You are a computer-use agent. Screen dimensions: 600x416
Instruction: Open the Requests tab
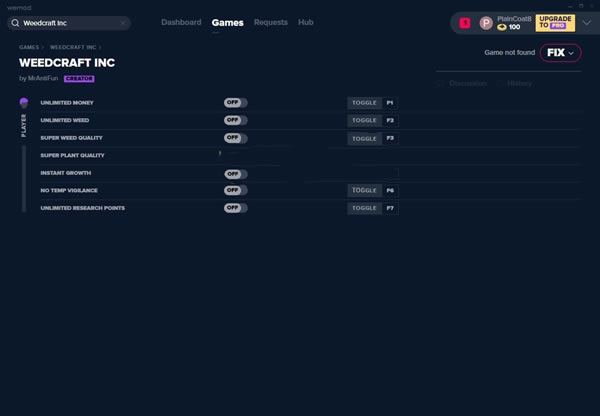click(x=270, y=22)
